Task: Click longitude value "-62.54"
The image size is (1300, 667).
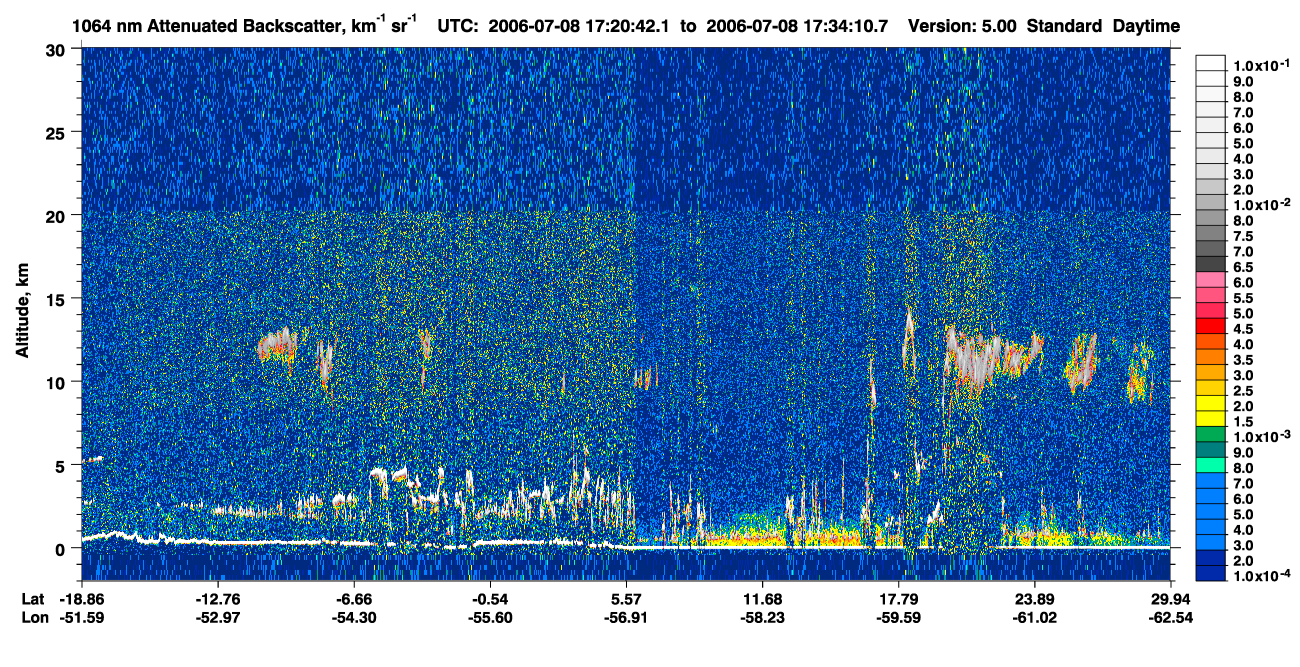Action: [1171, 617]
